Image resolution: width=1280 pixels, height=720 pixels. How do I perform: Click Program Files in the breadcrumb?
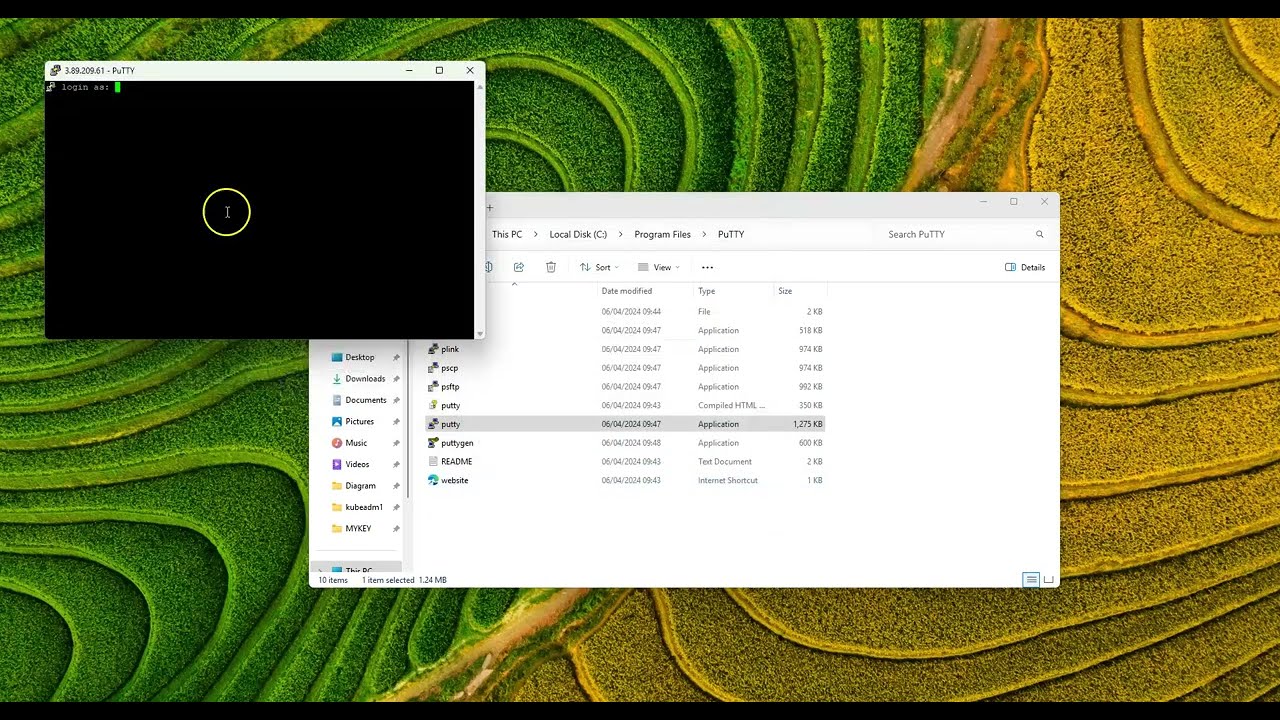(662, 234)
